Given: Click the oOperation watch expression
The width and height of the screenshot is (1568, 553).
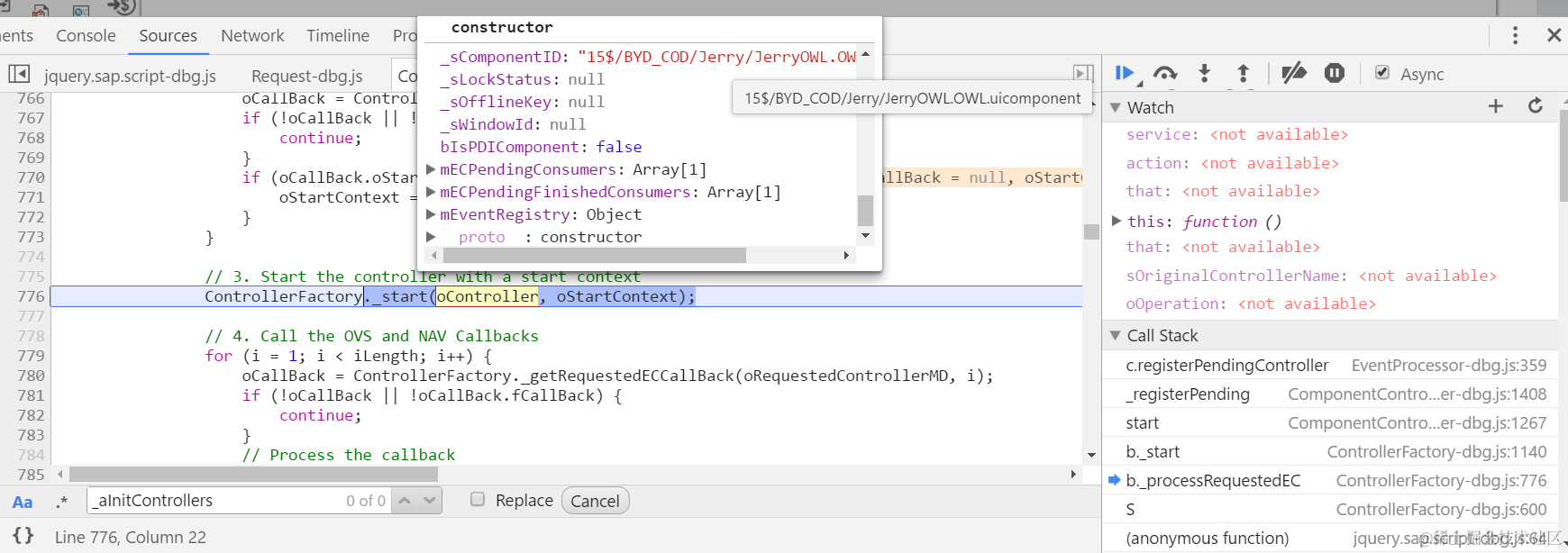Looking at the screenshot, I should point(1251,304).
